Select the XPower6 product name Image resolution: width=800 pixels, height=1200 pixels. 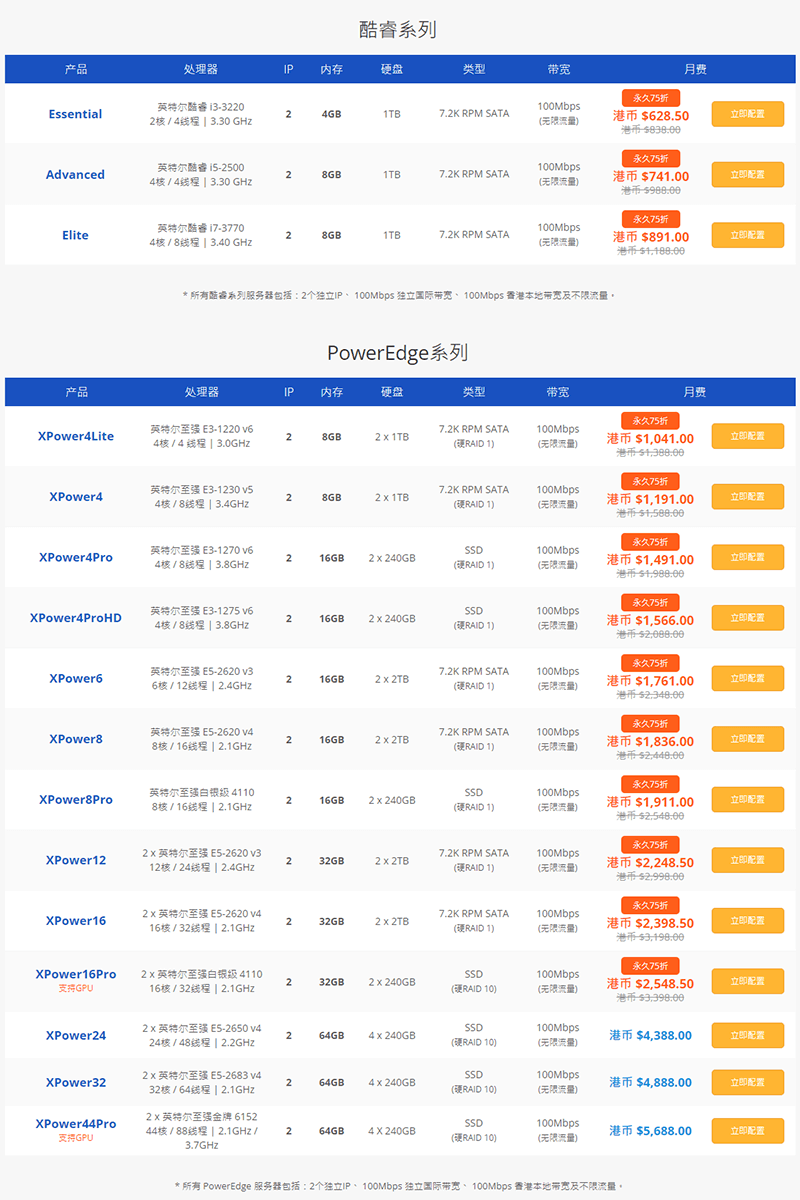76,679
